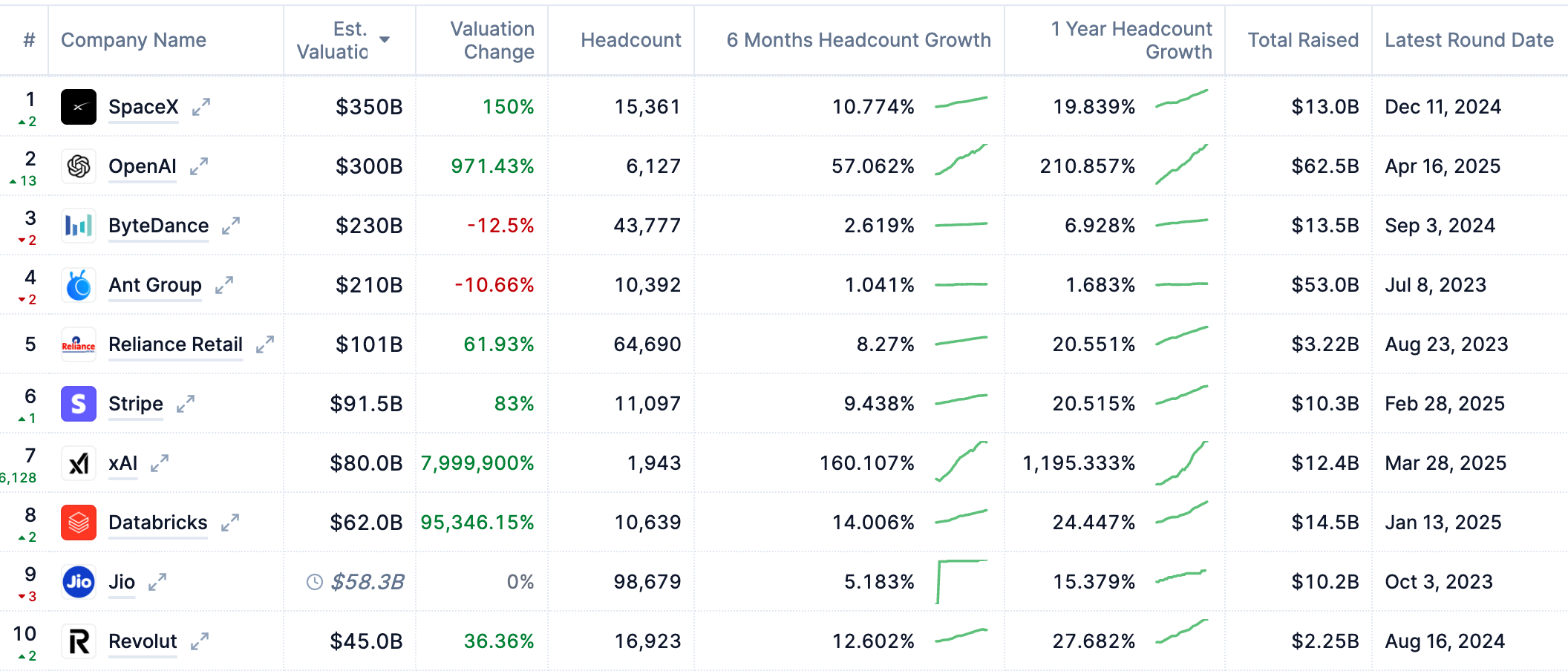The height and width of the screenshot is (671, 1568).
Task: Open the Jio company link
Action: click(122, 582)
